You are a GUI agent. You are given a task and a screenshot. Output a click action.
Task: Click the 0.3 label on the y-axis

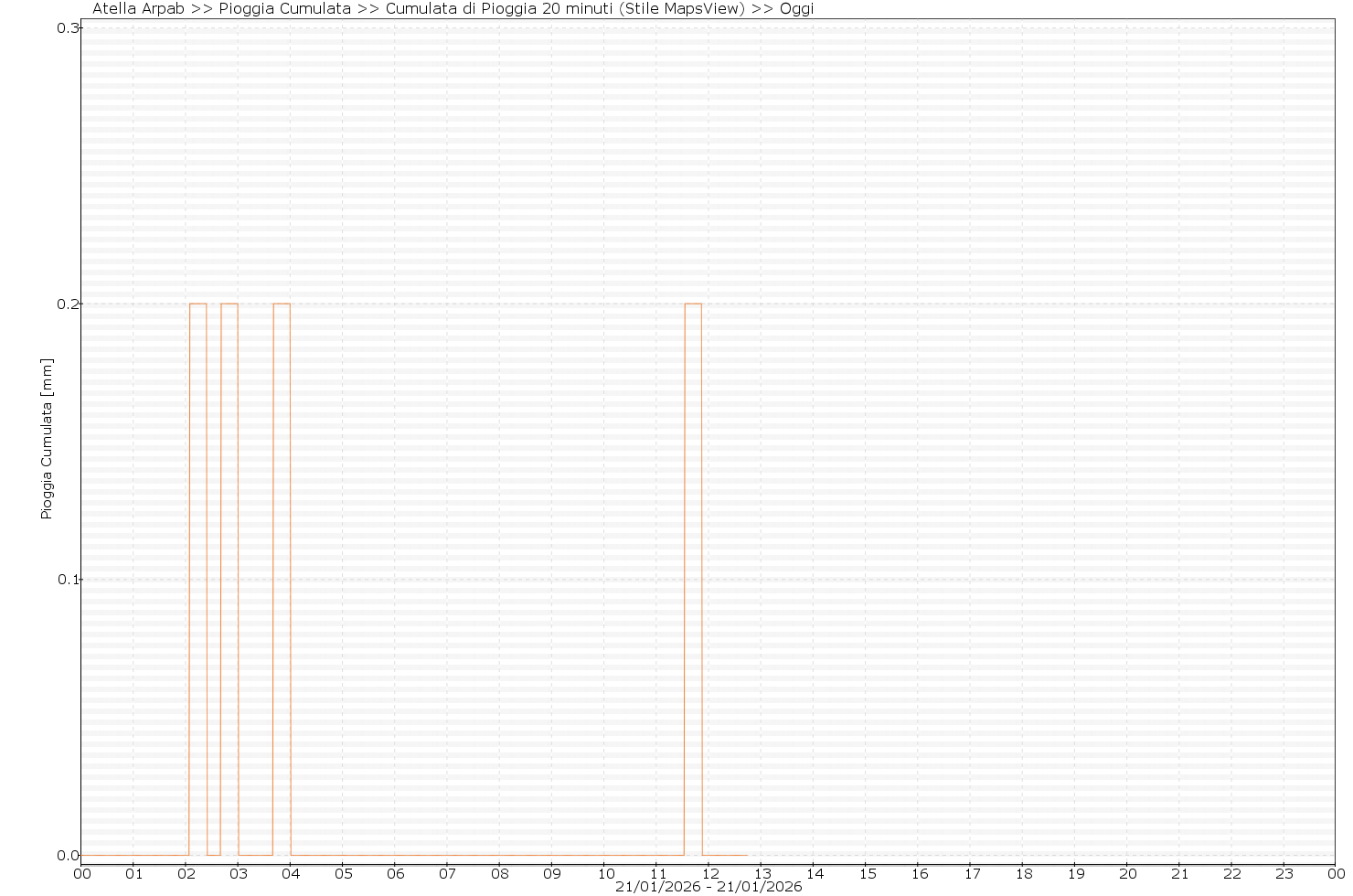pos(69,28)
